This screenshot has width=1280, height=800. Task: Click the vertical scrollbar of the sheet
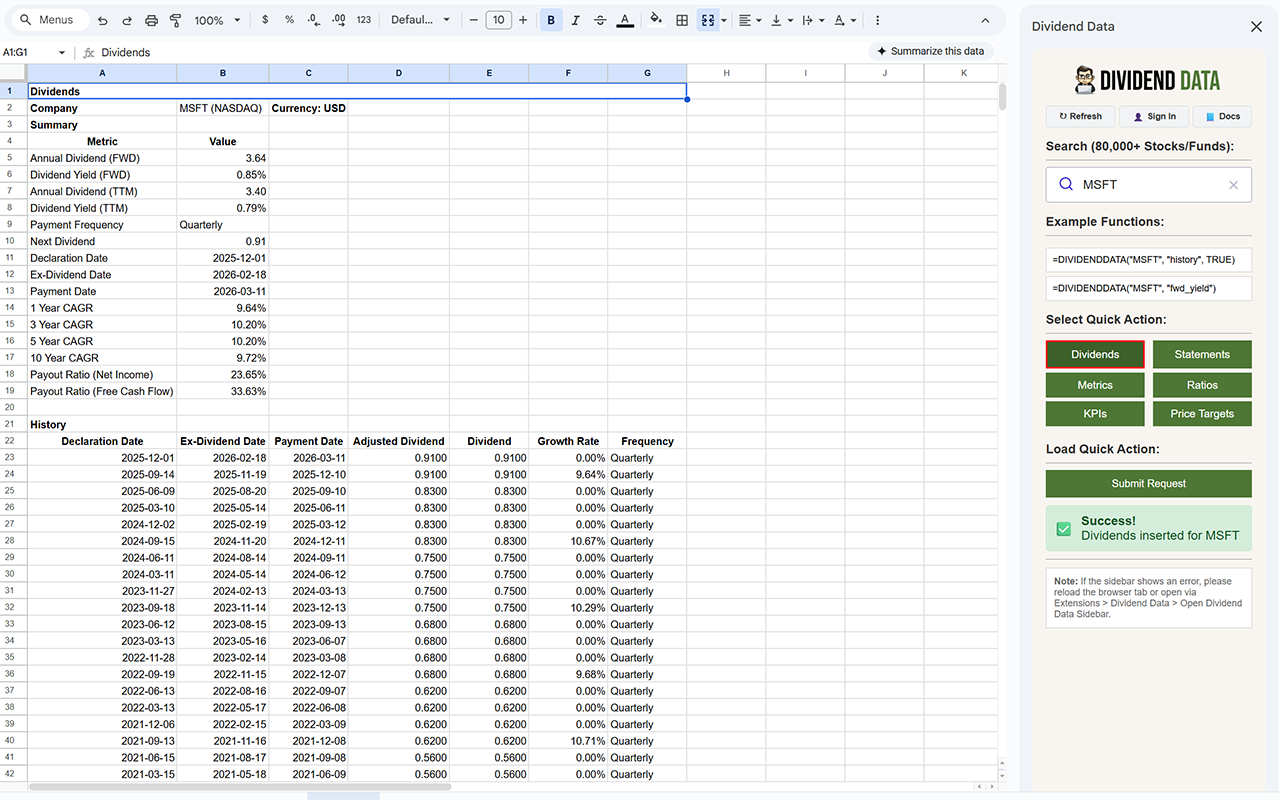pyautogui.click(x=1002, y=98)
